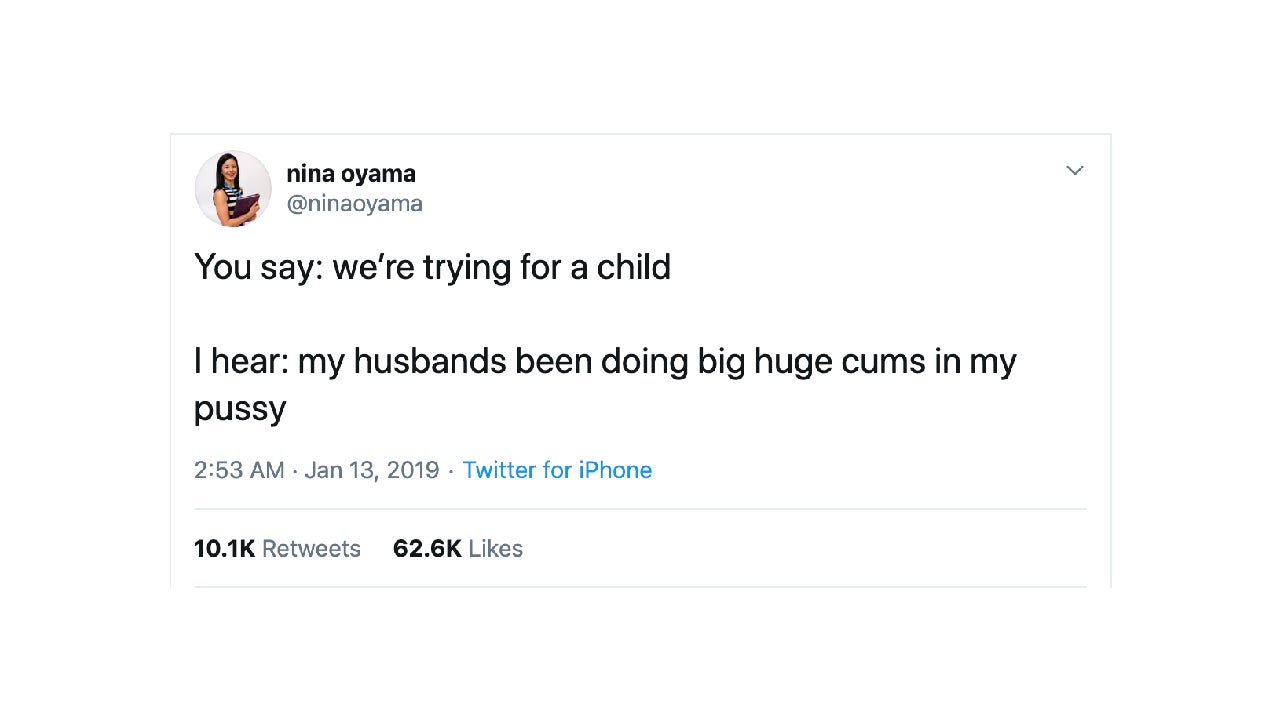1280x720 pixels.
Task: Open the 2:53 AM timestamp
Action: pos(239,470)
